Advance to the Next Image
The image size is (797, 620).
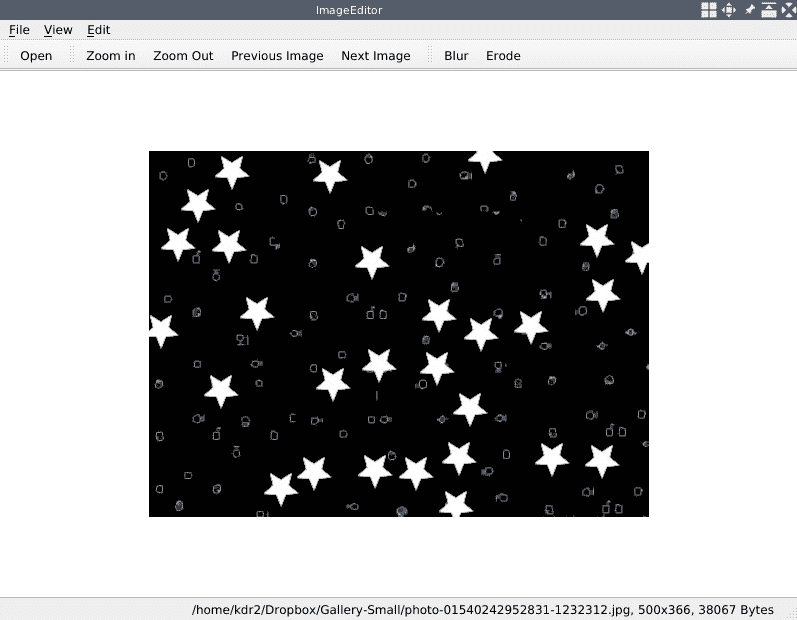[x=375, y=56]
